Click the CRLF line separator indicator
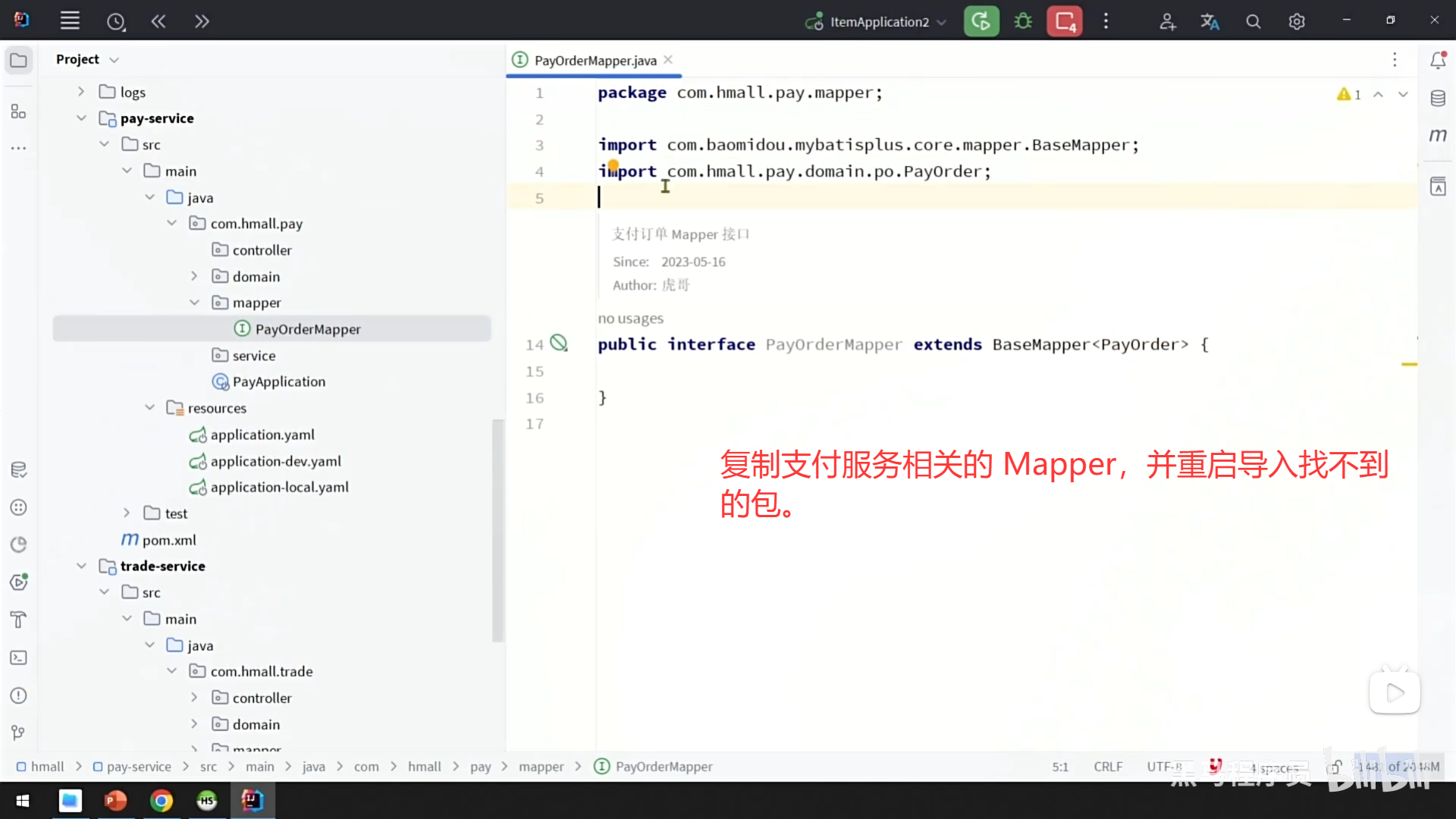Screen dimensions: 1456x819 coord(1108,767)
